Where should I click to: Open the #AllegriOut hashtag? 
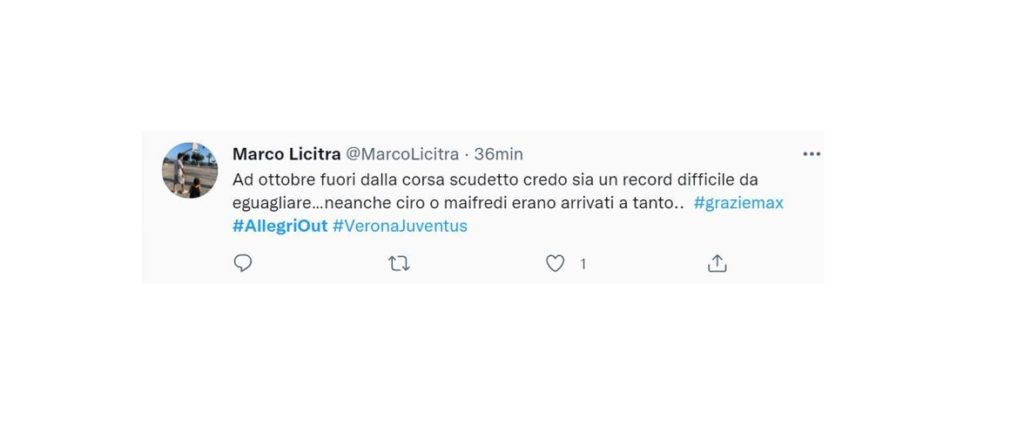[280, 226]
